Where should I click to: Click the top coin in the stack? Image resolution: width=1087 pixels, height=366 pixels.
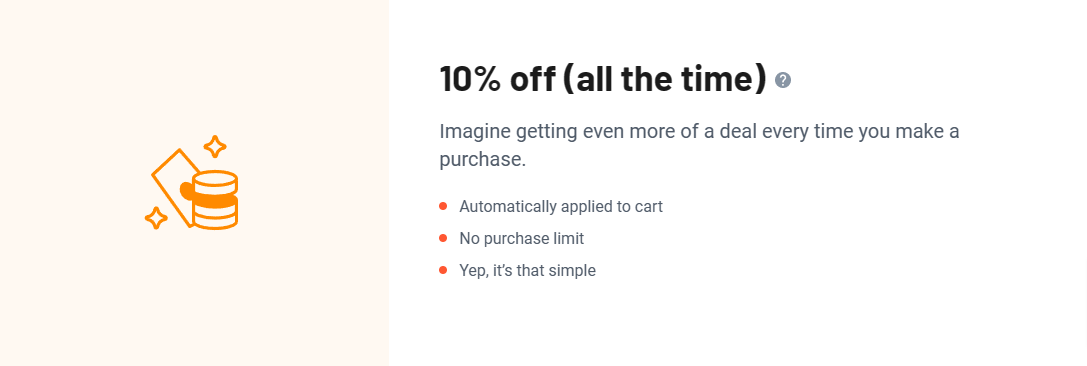215,180
